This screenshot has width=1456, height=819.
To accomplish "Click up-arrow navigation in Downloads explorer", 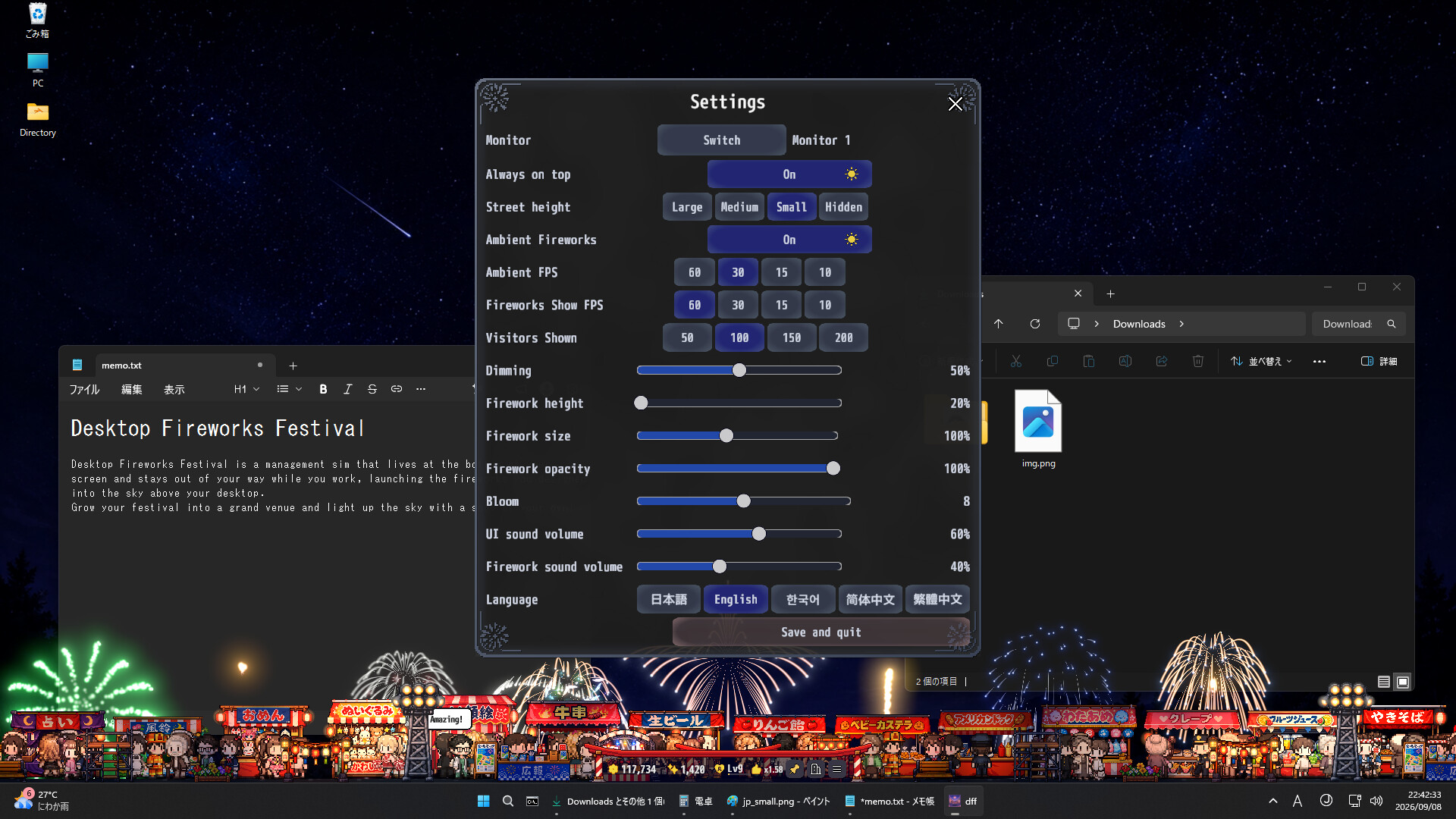I will pyautogui.click(x=998, y=324).
